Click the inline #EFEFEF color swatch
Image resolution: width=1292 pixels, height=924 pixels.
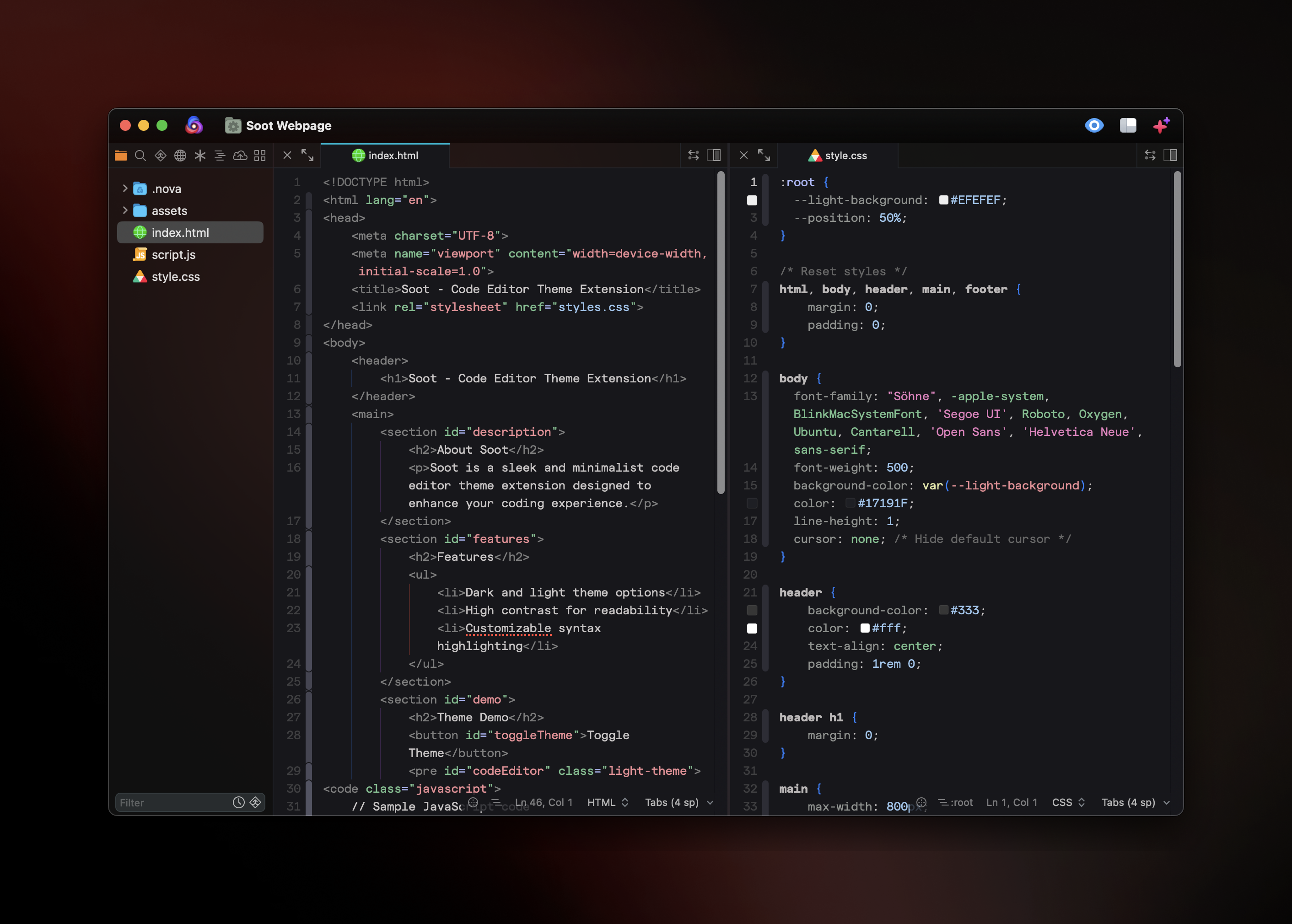(943, 200)
